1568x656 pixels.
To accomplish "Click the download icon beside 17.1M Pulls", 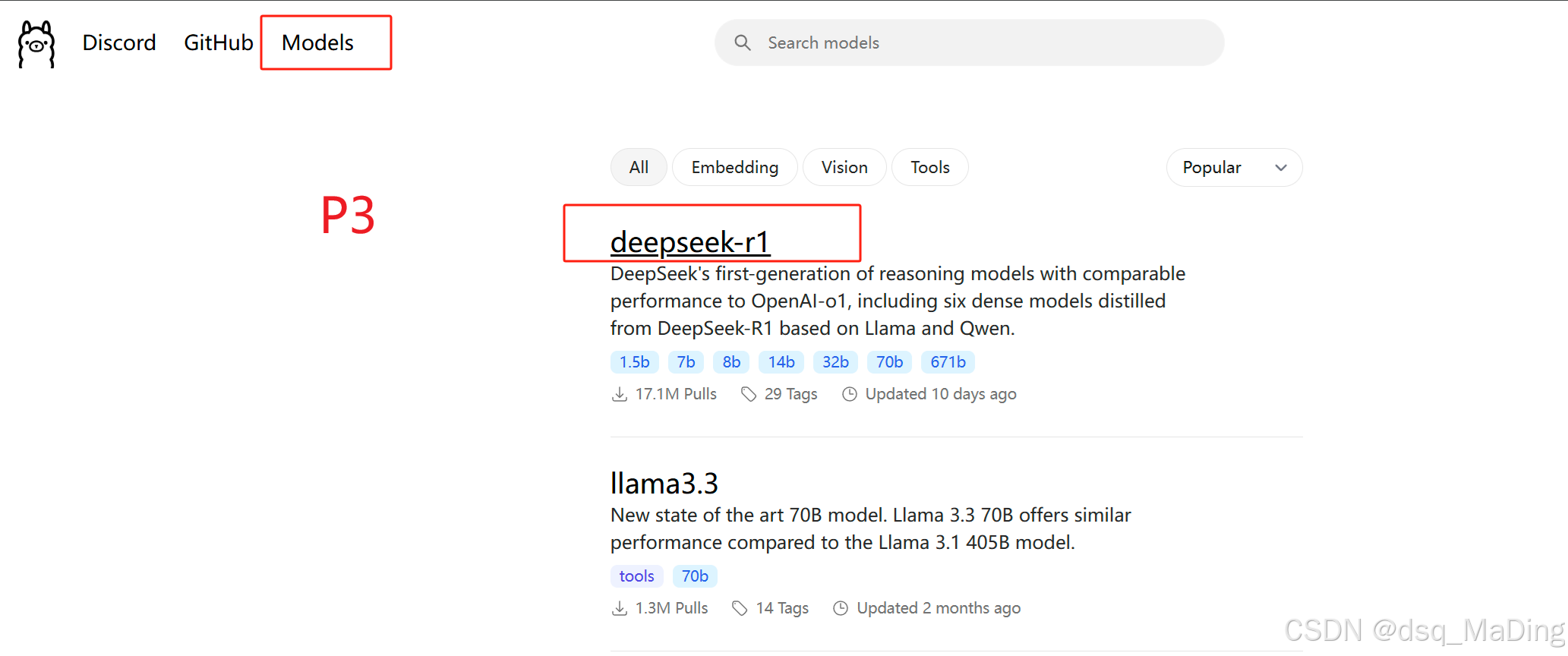I will (620, 394).
